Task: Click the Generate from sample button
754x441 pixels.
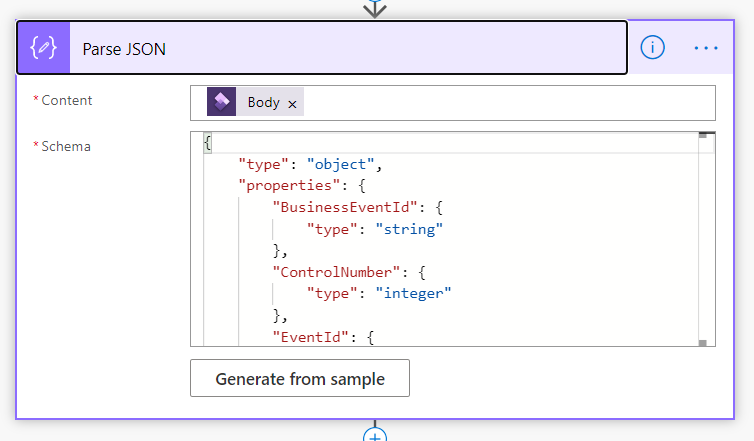Action: point(300,378)
